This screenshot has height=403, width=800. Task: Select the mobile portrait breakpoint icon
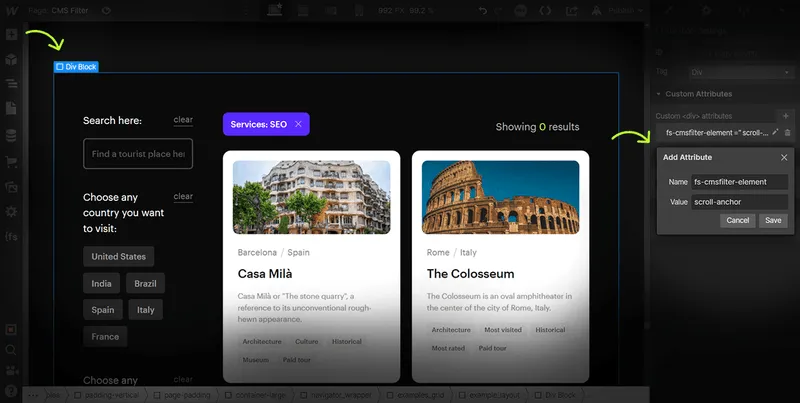tap(359, 10)
